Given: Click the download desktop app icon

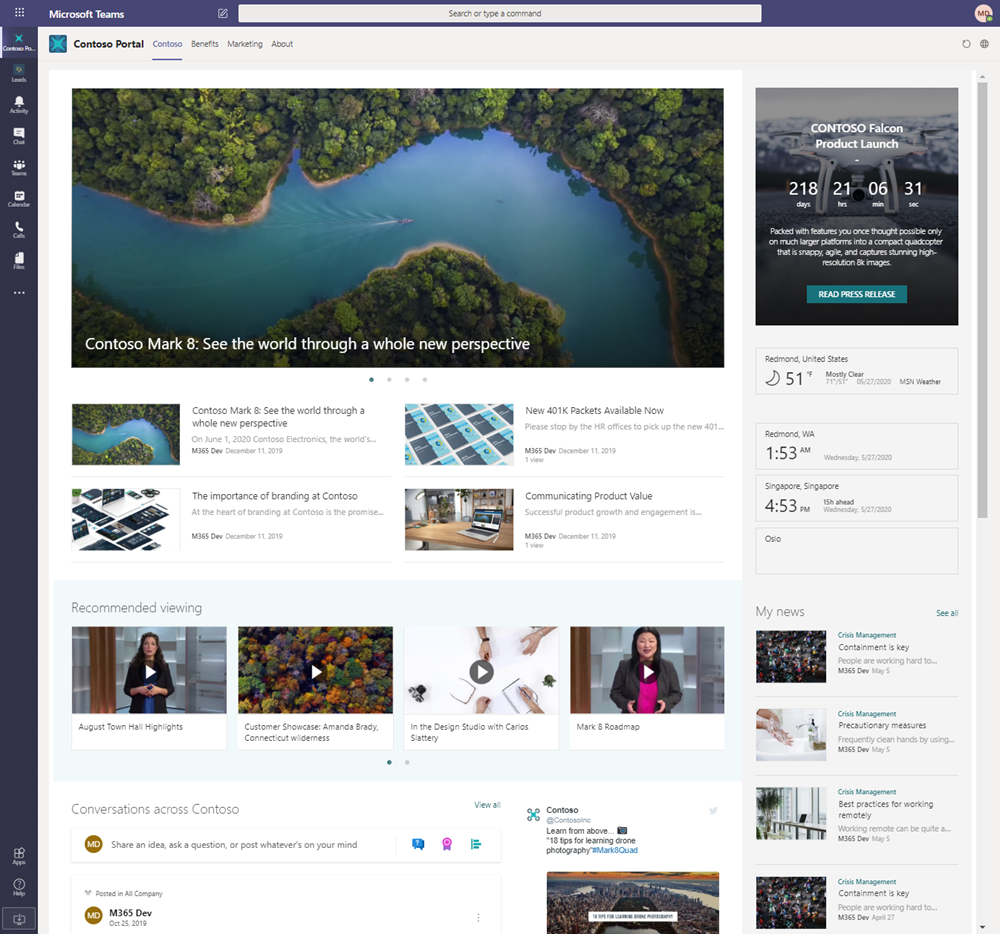Looking at the screenshot, I should point(19,919).
